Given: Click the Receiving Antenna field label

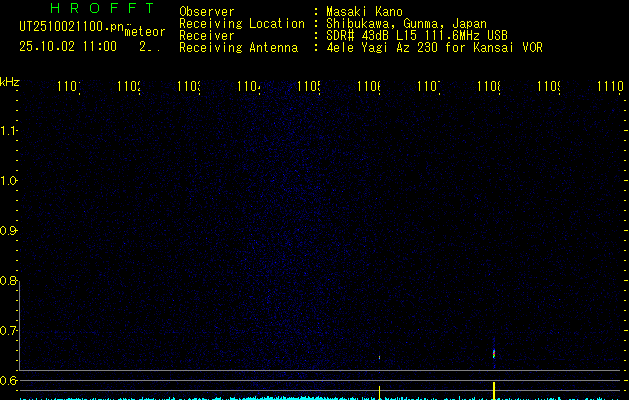Looking at the screenshot, I should (x=237, y=47).
